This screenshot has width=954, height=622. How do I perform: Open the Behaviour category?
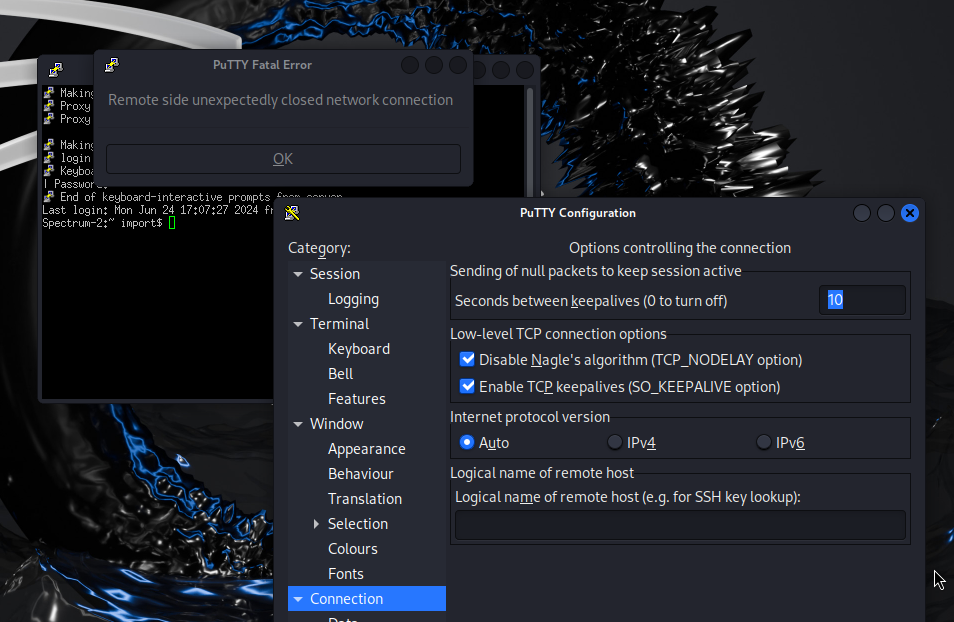[x=361, y=473]
